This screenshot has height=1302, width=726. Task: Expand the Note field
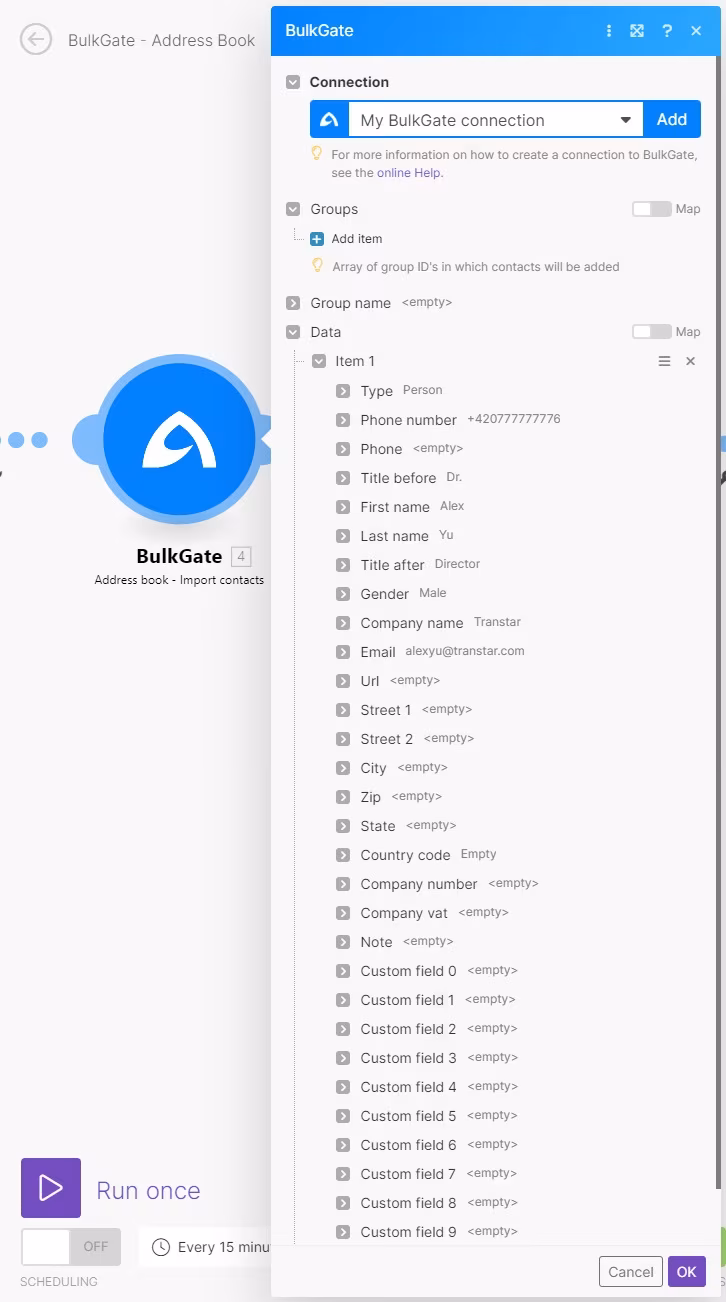coord(343,942)
